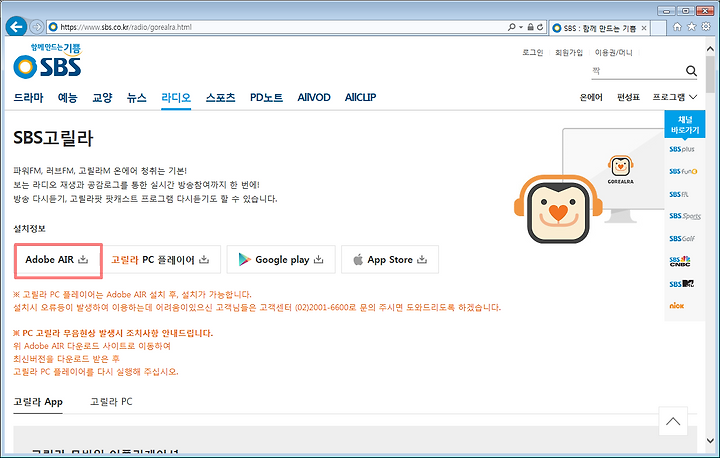Open nick channel shortcut
The image size is (720, 458).
(x=676, y=305)
